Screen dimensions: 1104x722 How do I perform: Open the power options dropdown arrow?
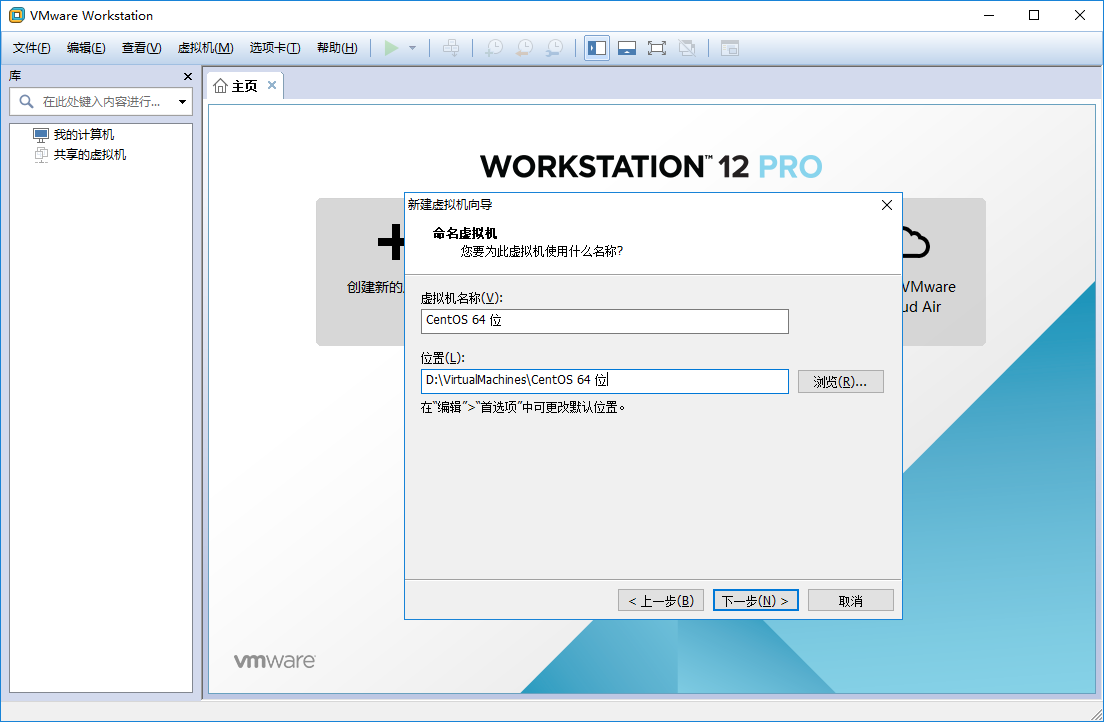coord(413,48)
